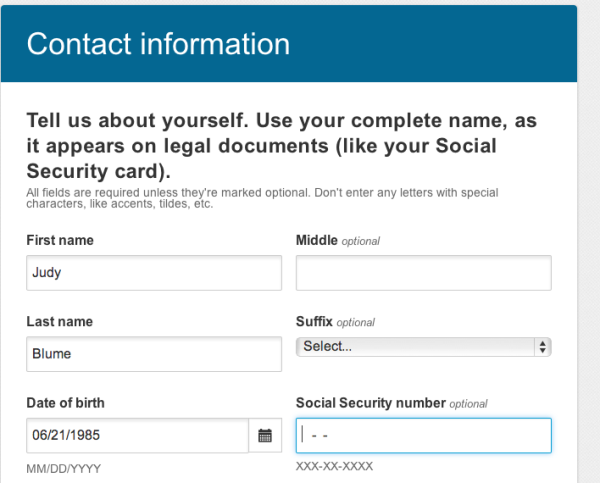This screenshot has height=483, width=600.
Task: Click the Suffix label text
Action: [x=314, y=321]
